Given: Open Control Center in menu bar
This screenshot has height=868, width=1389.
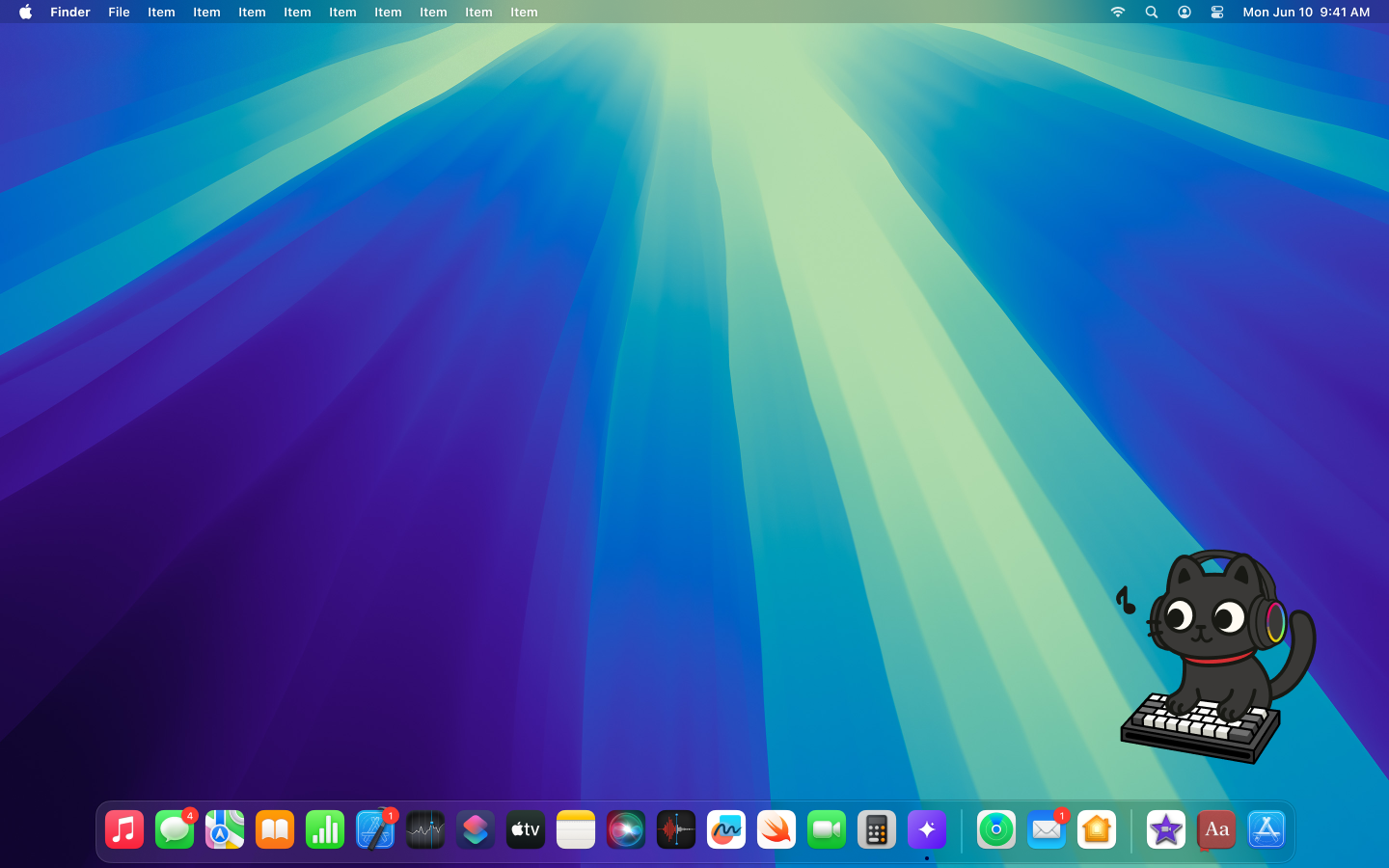Looking at the screenshot, I should (x=1217, y=12).
